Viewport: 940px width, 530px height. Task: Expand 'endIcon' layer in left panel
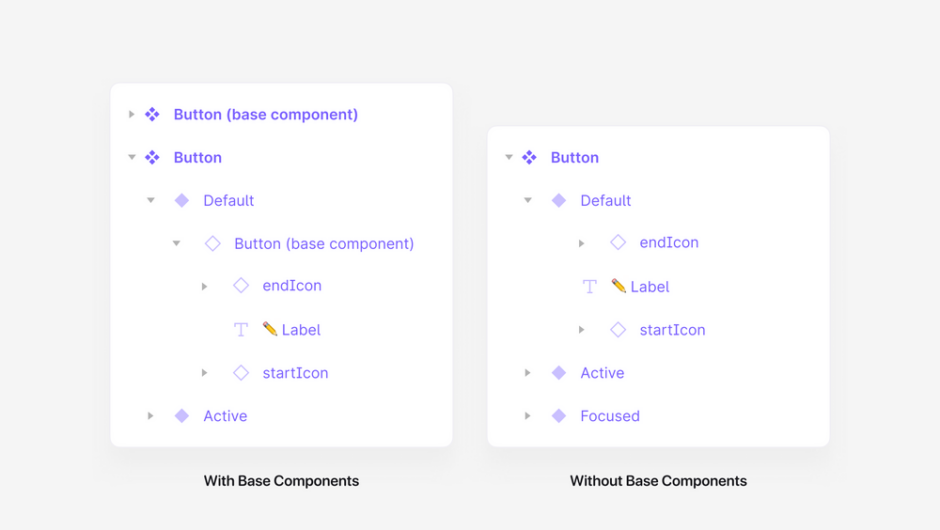point(204,287)
